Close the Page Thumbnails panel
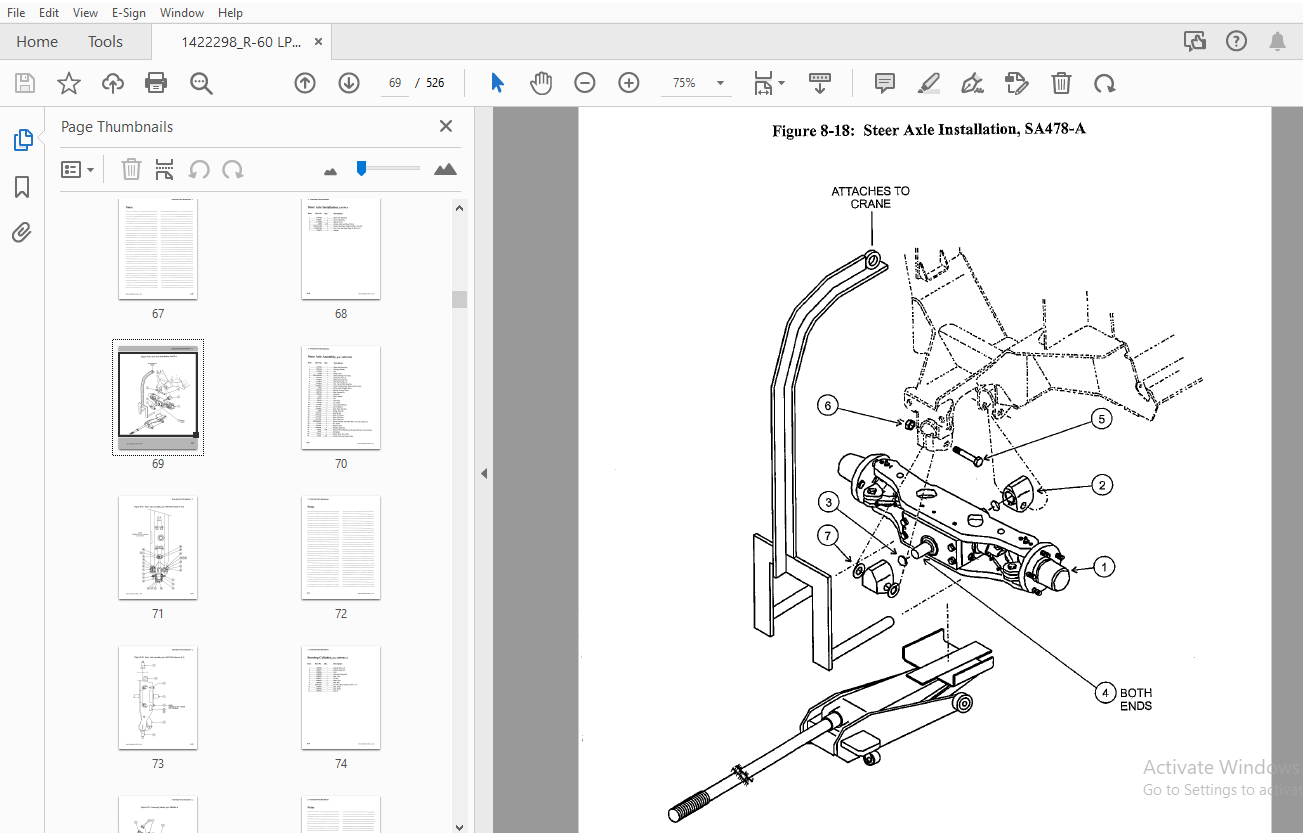Screen dimensions: 1303x833 [446, 126]
